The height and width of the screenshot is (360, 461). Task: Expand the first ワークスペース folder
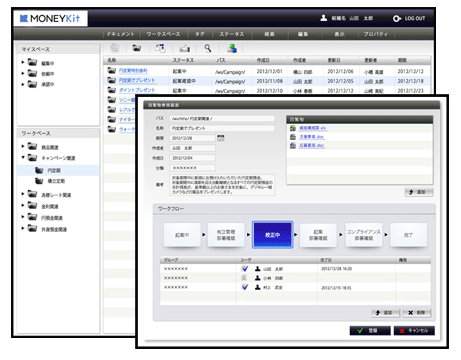[x=23, y=146]
